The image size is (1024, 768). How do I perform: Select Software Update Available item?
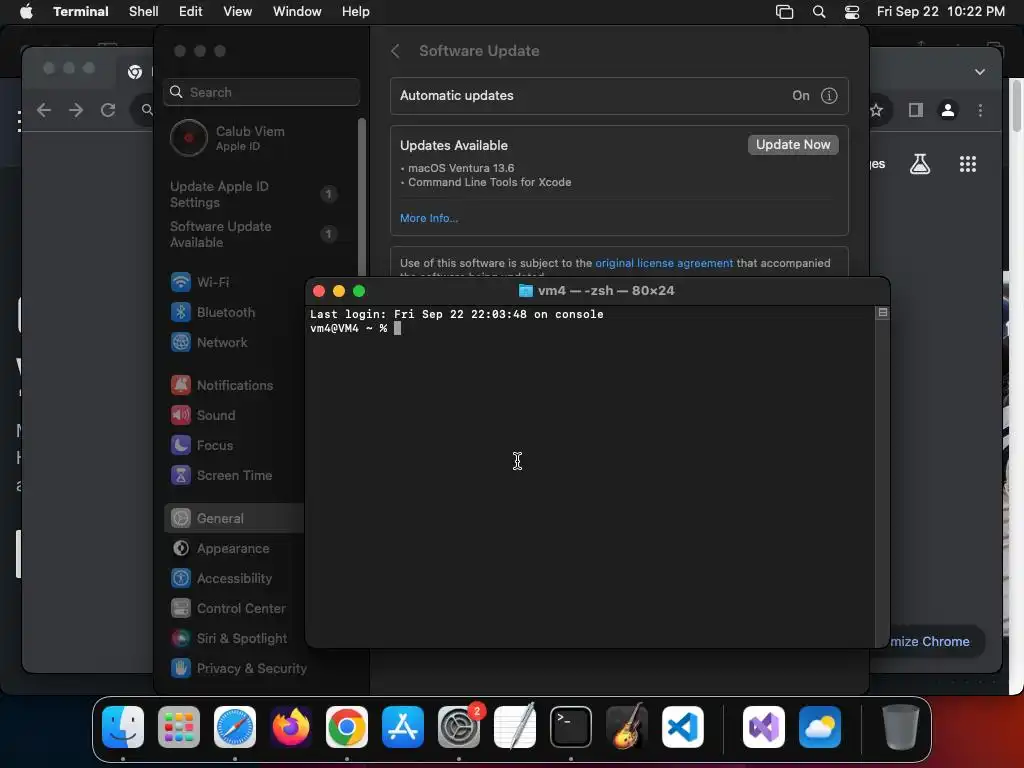(x=253, y=234)
